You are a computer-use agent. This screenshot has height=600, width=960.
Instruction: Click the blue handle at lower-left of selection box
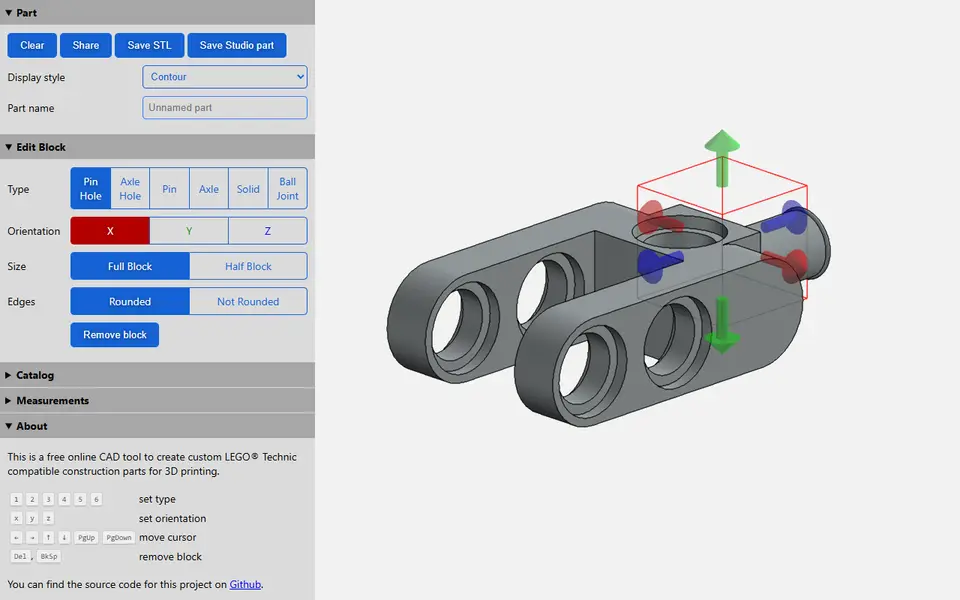(x=659, y=265)
